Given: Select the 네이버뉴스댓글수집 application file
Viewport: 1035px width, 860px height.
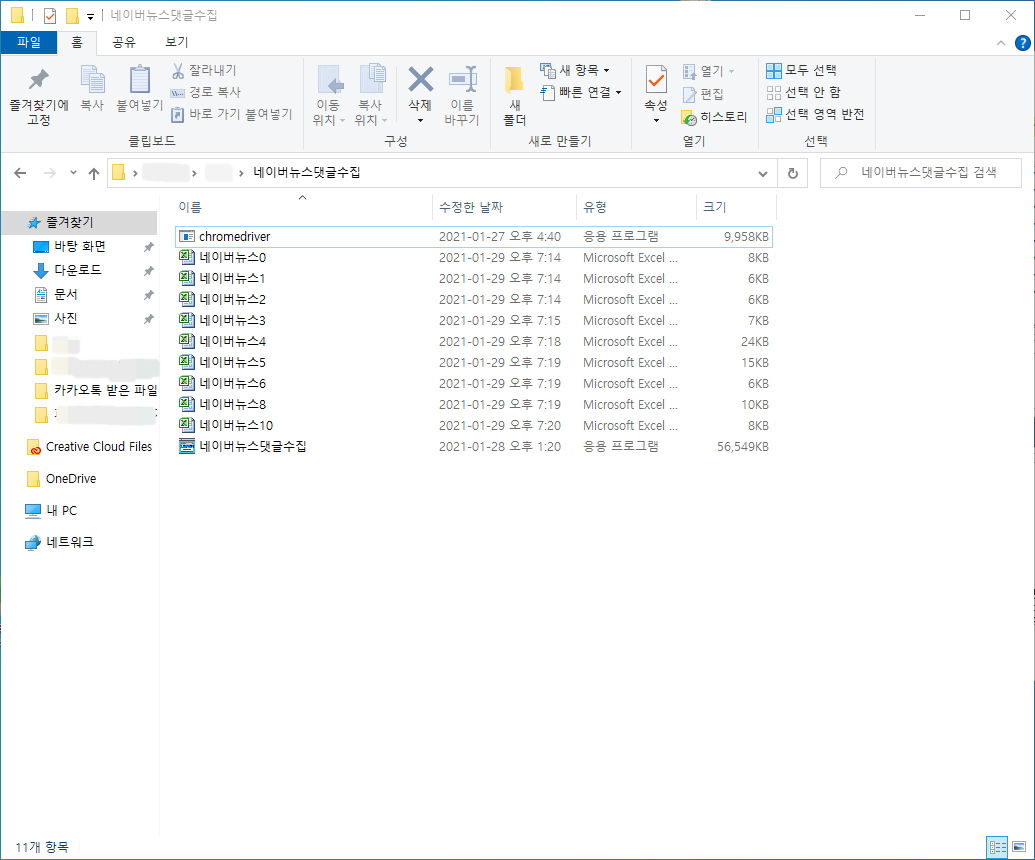Looking at the screenshot, I should (474, 447).
